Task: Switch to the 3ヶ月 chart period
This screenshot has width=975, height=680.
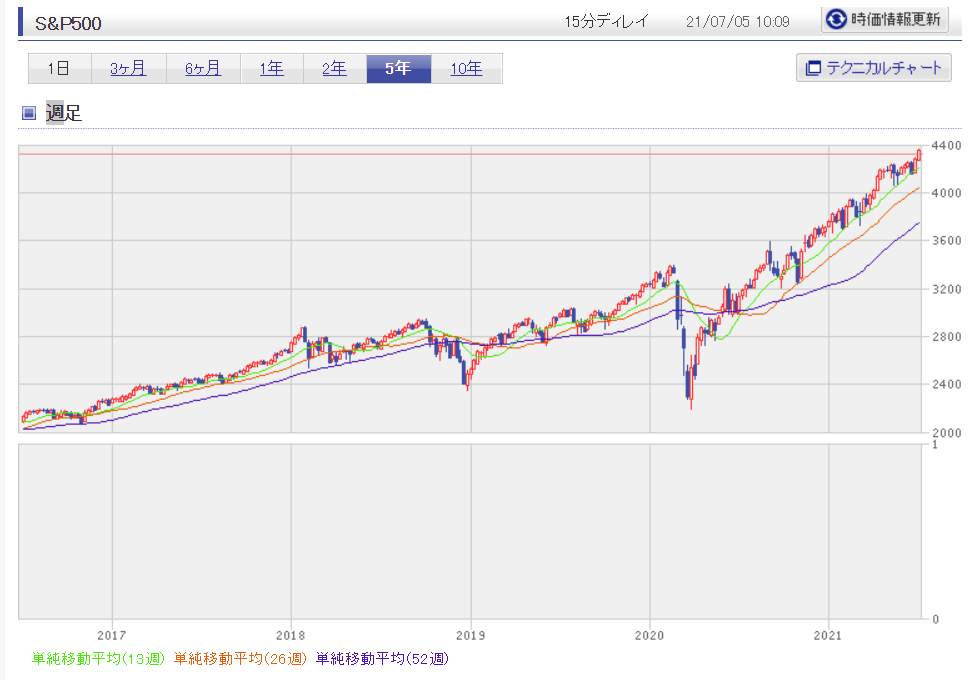Action: click(x=129, y=68)
